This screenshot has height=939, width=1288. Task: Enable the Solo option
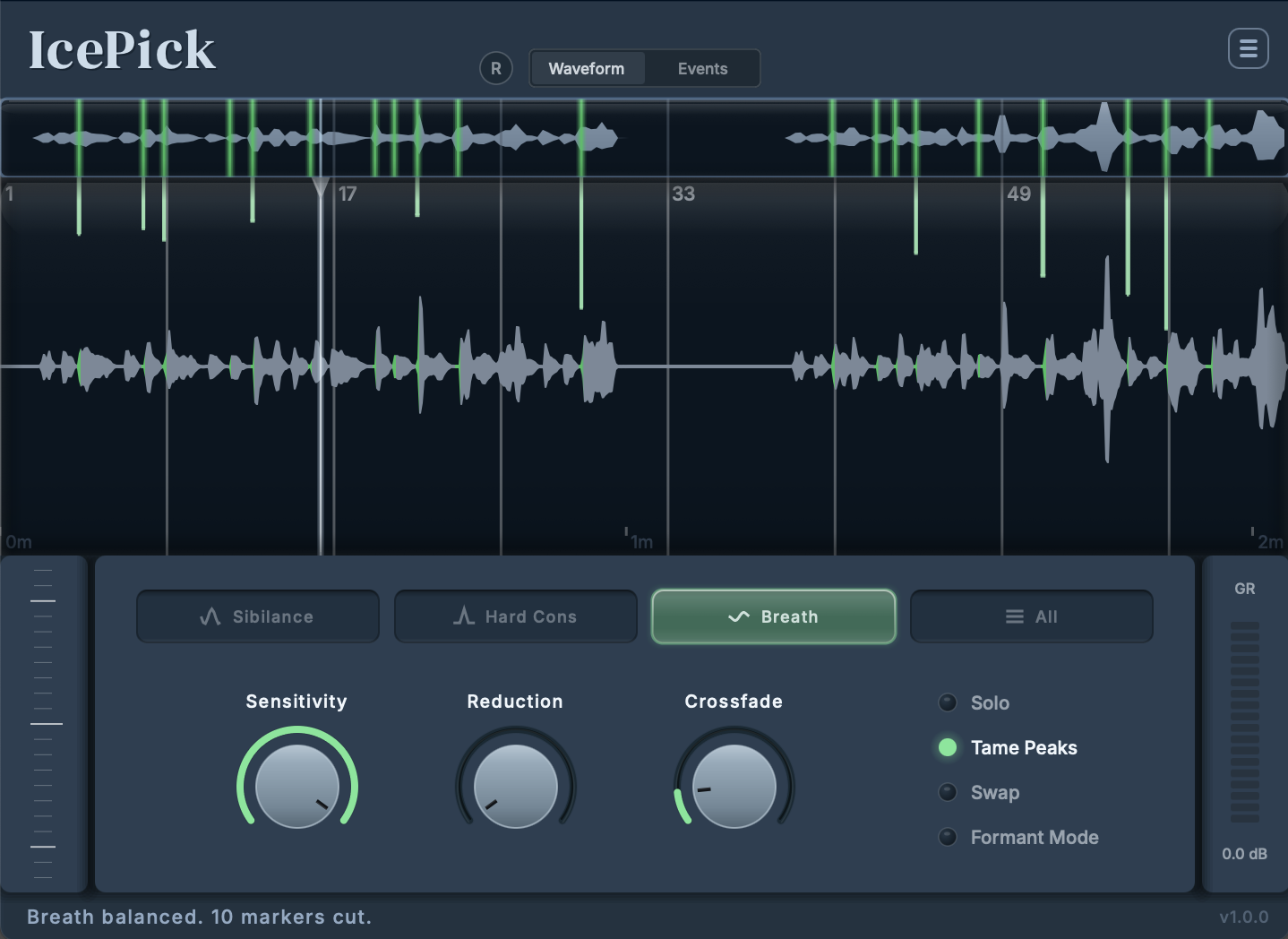(974, 702)
